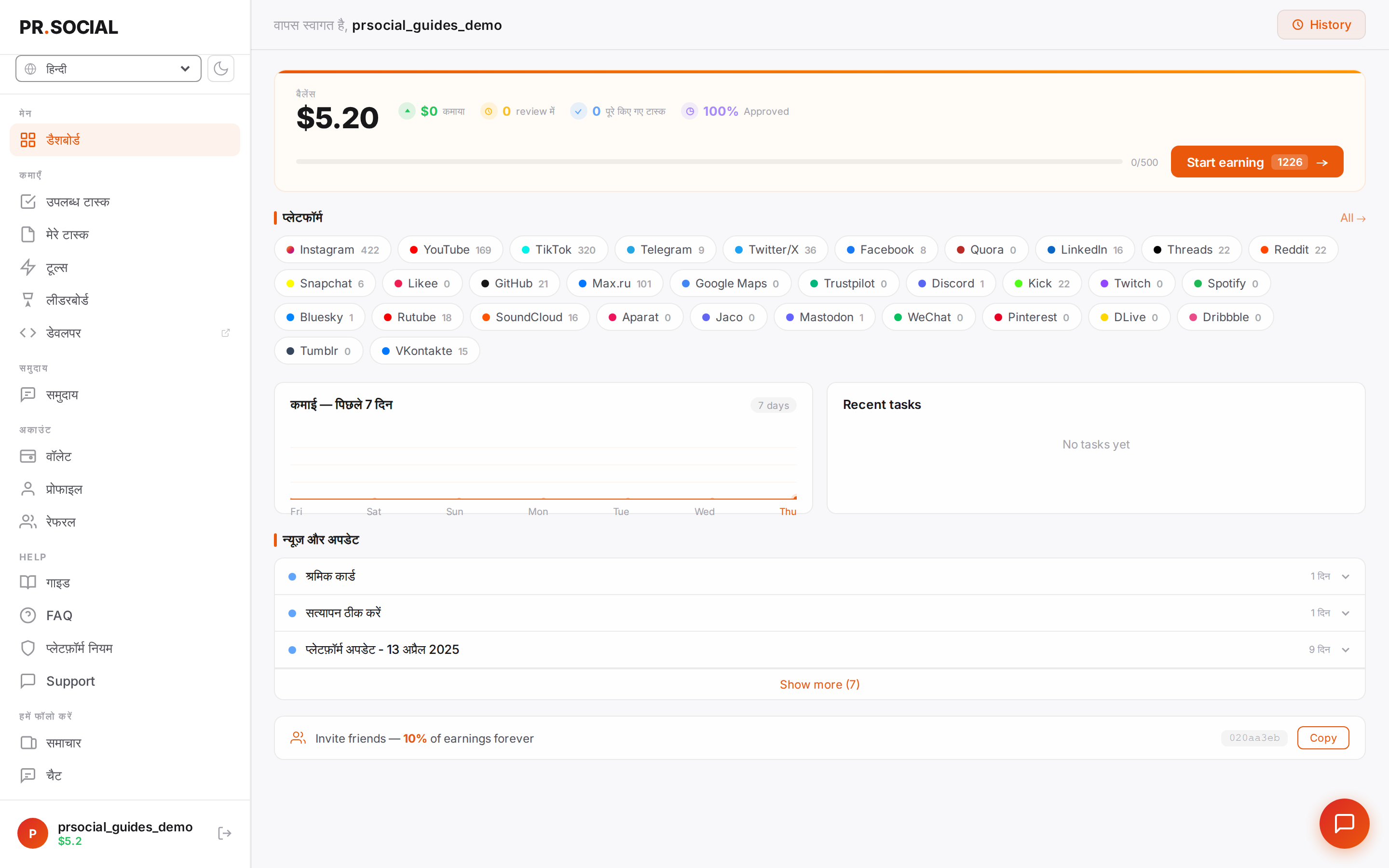The width and height of the screenshot is (1389, 868).
Task: Click the समुदाय message icon
Action: coord(27,394)
